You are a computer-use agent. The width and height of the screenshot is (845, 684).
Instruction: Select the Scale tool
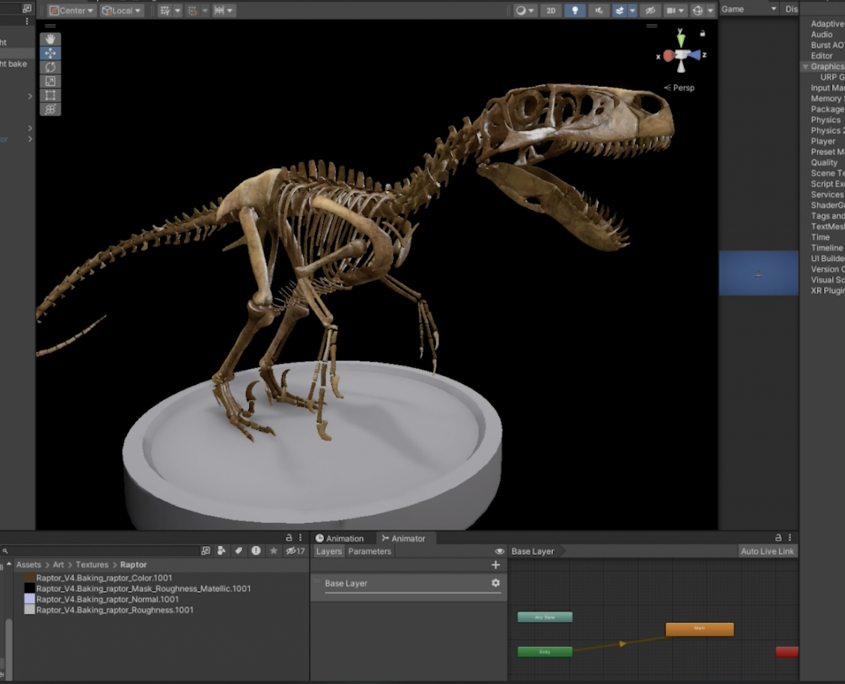pos(51,81)
